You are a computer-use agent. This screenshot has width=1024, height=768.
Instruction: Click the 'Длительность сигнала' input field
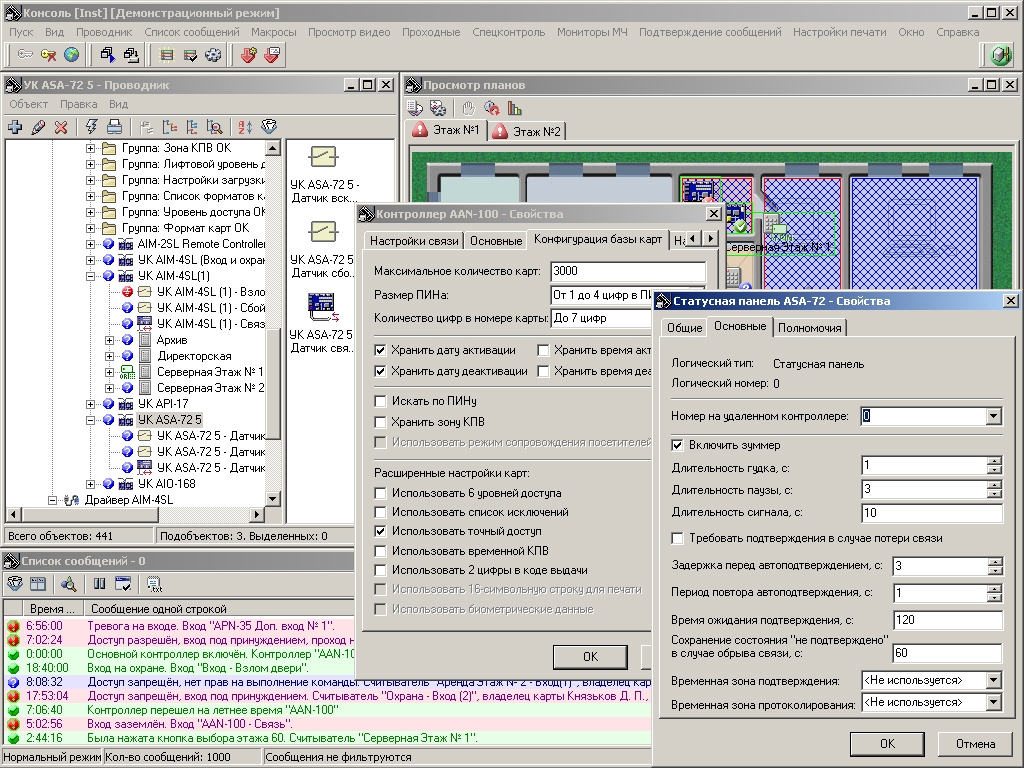pos(931,513)
